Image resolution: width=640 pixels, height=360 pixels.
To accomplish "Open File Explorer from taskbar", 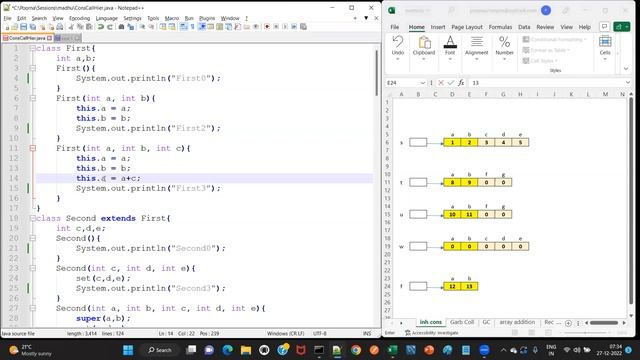I will click(x=246, y=350).
